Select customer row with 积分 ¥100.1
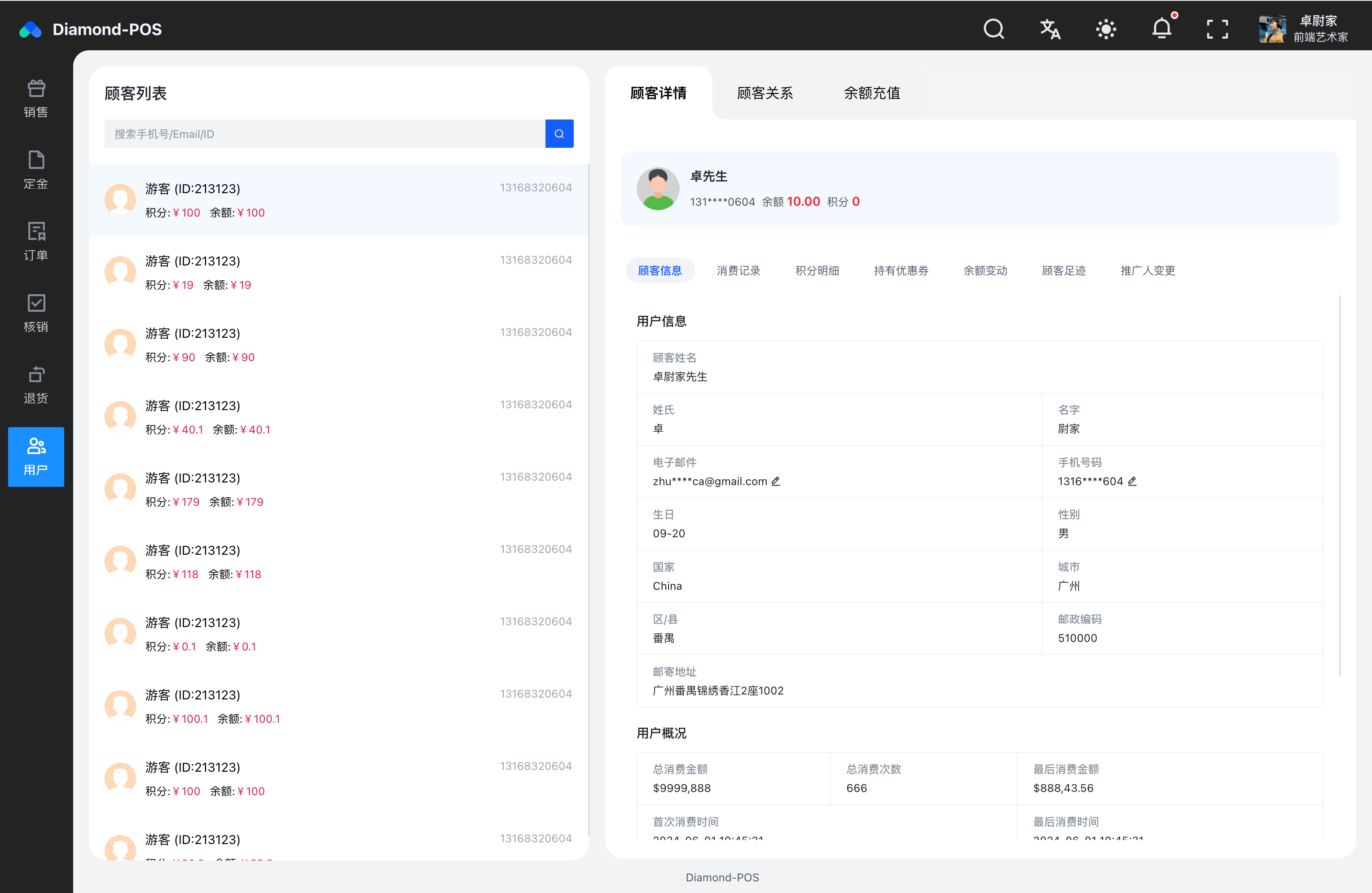The height and width of the screenshot is (893, 1372). [339, 706]
